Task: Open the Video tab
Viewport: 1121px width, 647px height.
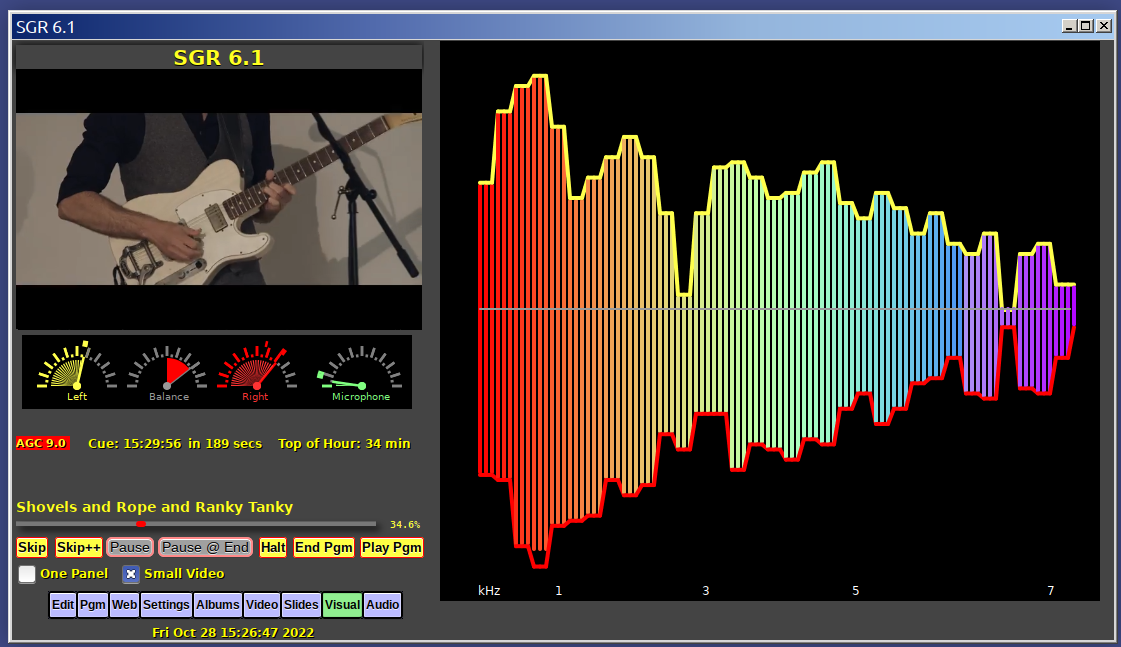Action: [262, 605]
